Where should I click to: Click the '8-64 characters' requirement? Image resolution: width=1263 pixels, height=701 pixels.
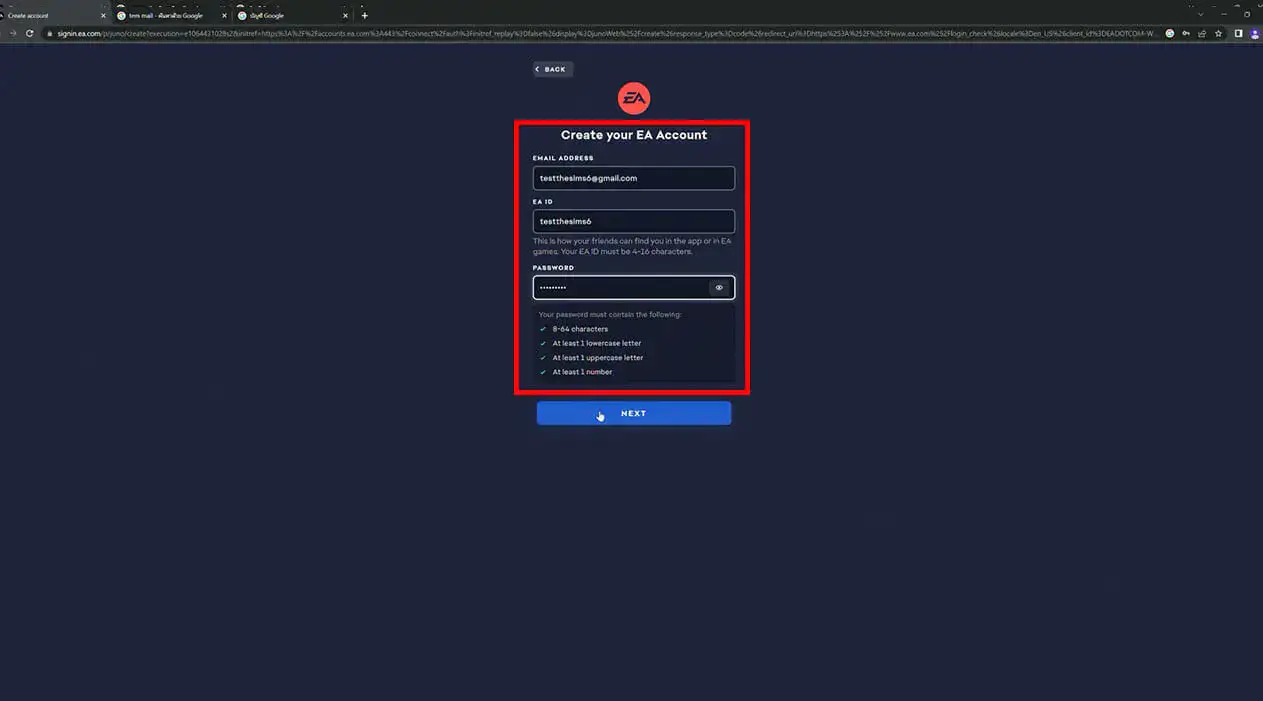coord(580,329)
